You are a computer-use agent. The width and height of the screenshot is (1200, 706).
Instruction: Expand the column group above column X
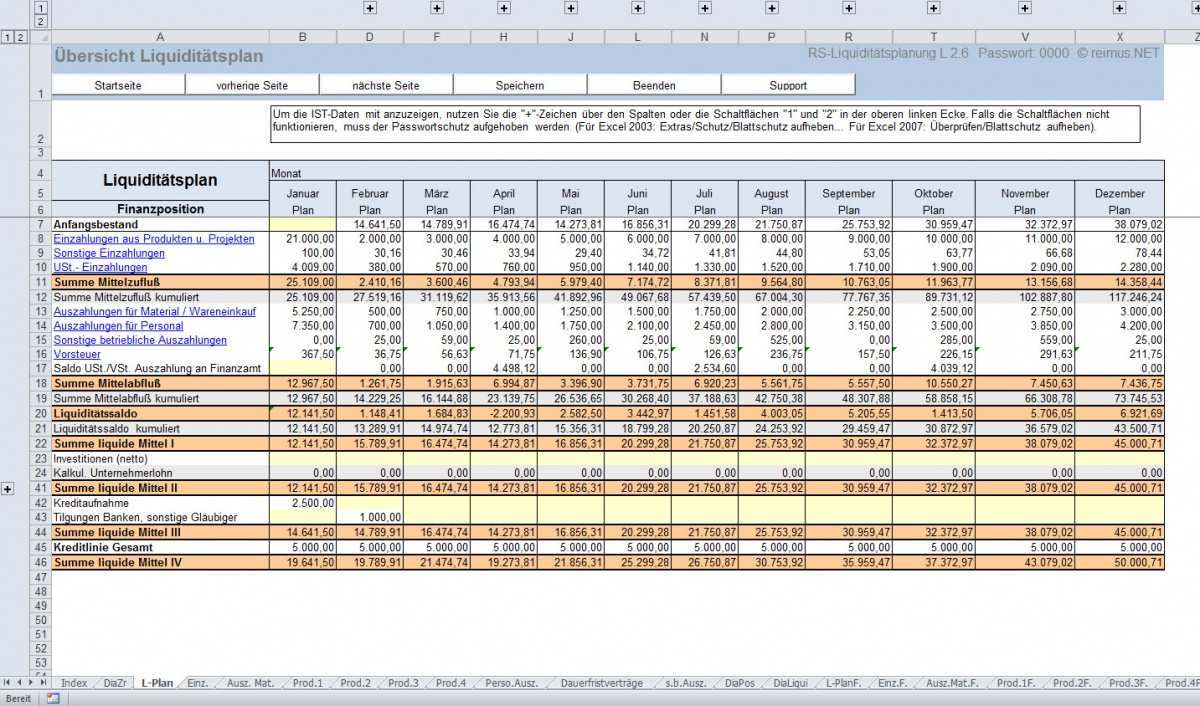click(1118, 8)
